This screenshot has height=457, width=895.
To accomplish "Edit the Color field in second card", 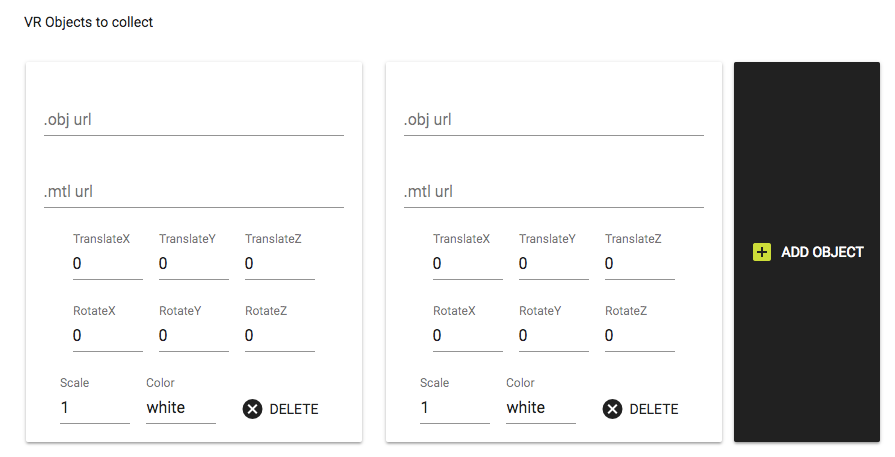I will [x=540, y=408].
